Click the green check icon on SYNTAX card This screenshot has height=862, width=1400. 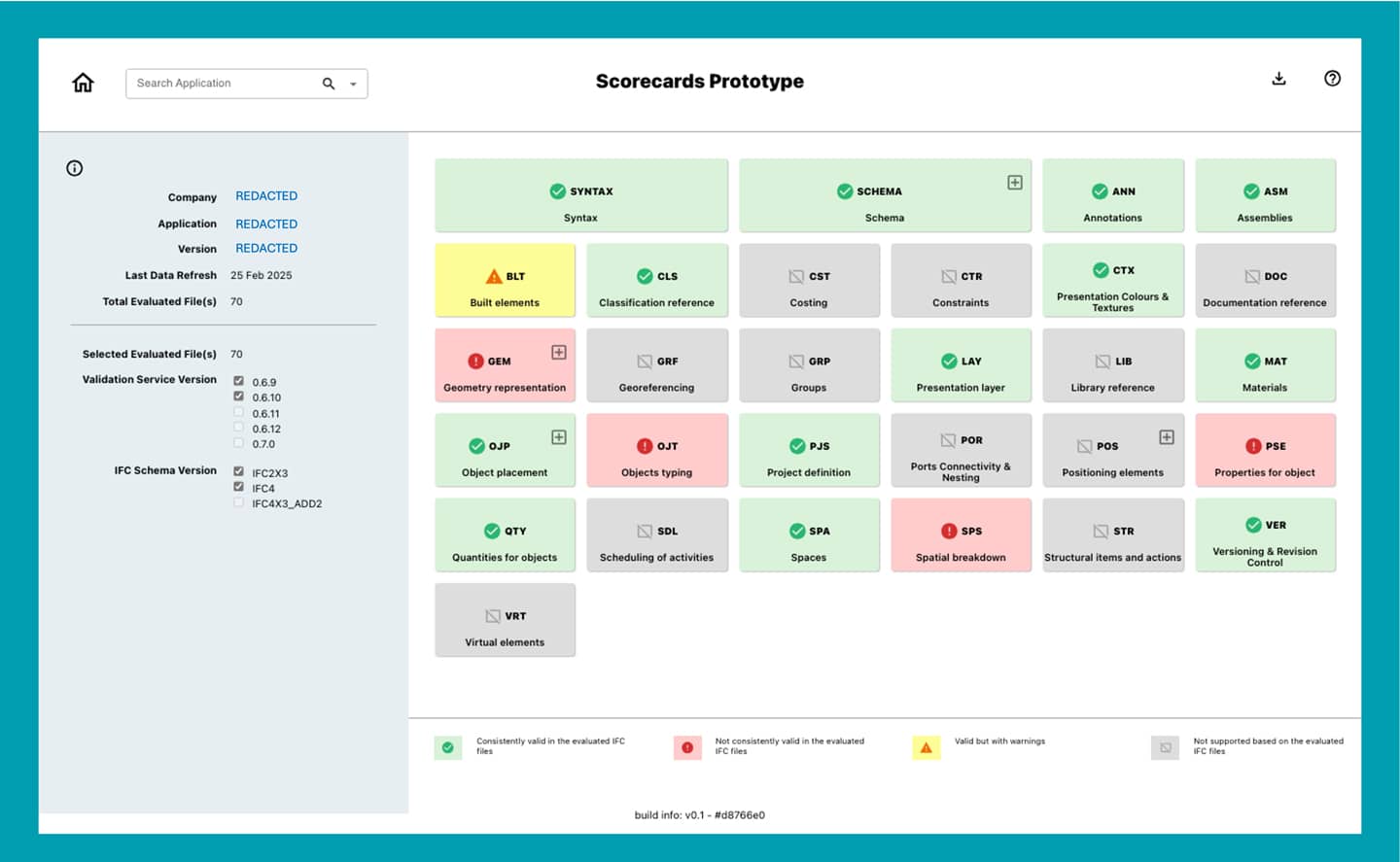tap(557, 191)
